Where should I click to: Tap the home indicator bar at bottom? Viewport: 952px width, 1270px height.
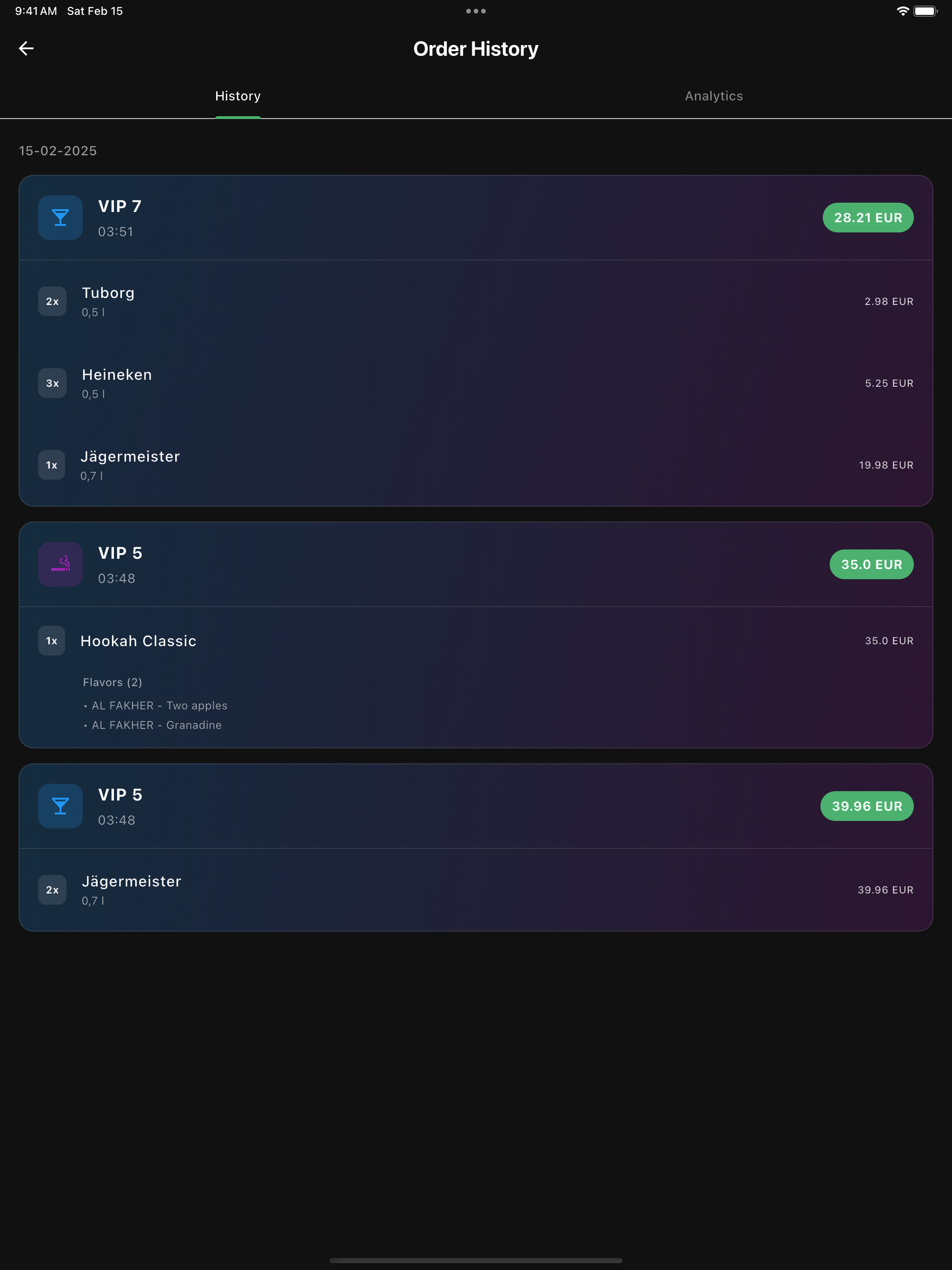click(476, 1260)
